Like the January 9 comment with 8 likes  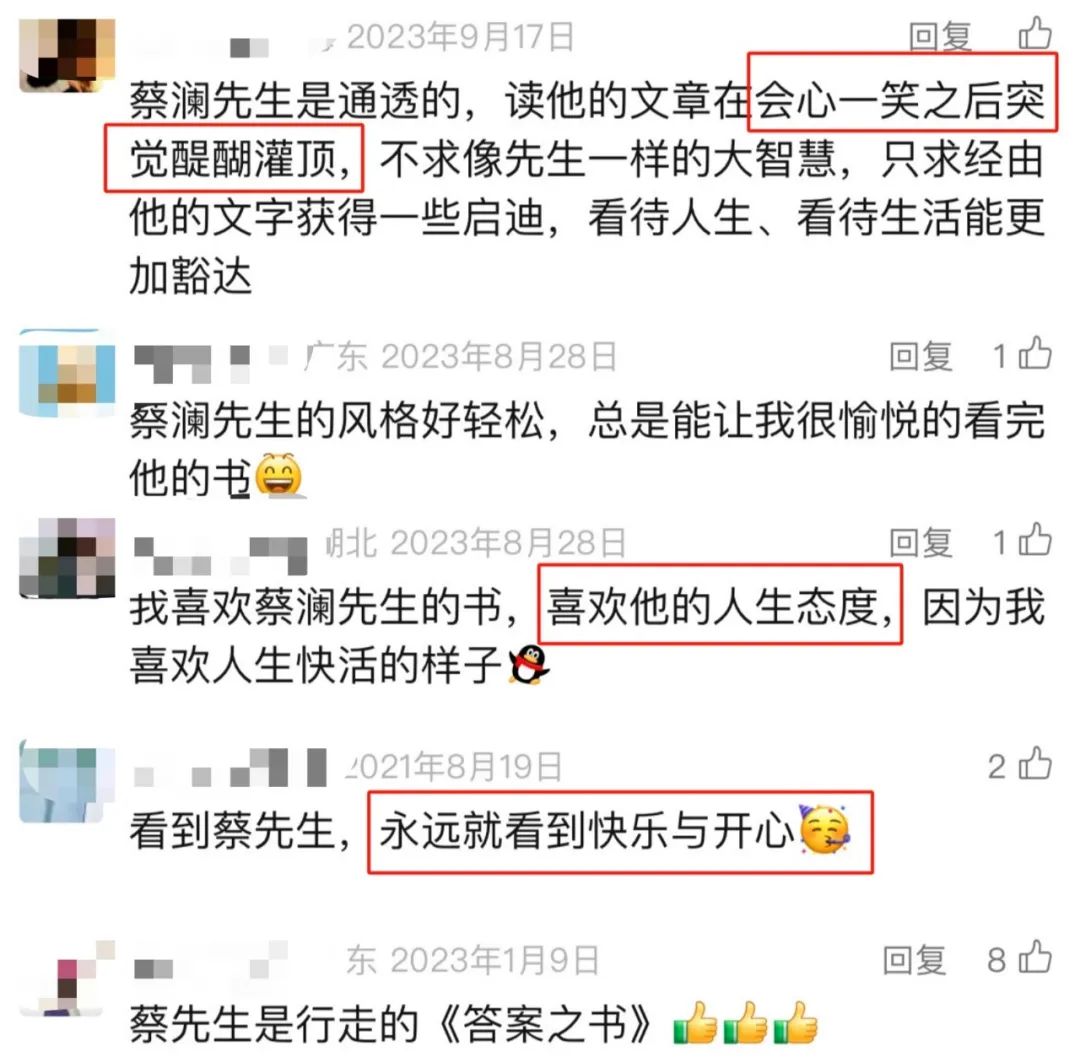pyautogui.click(x=1035, y=959)
